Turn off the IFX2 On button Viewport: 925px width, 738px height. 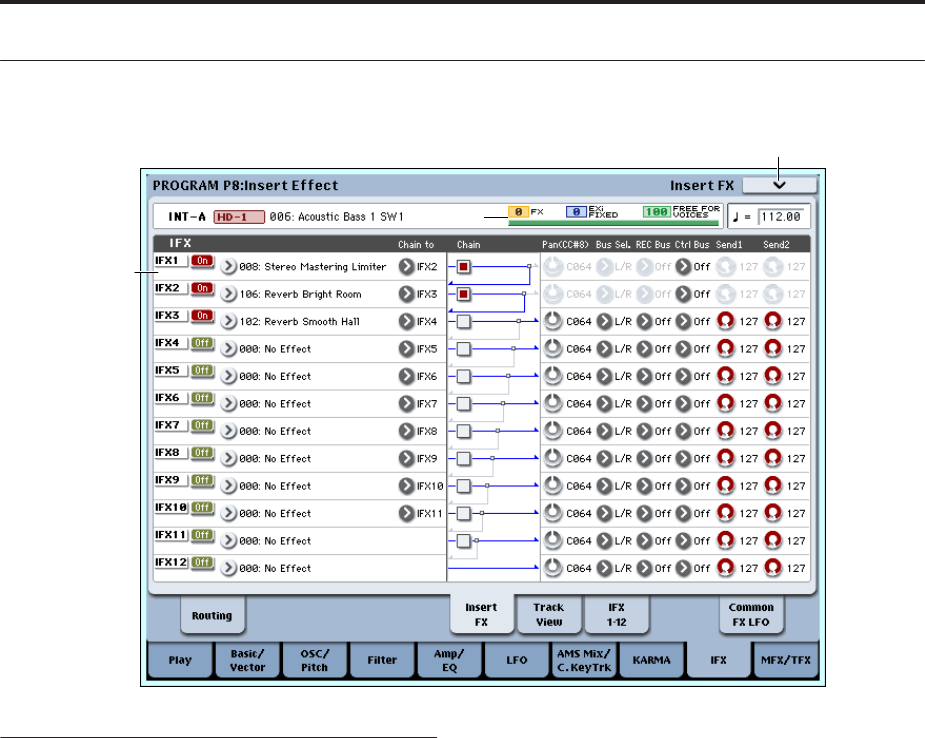(204, 288)
